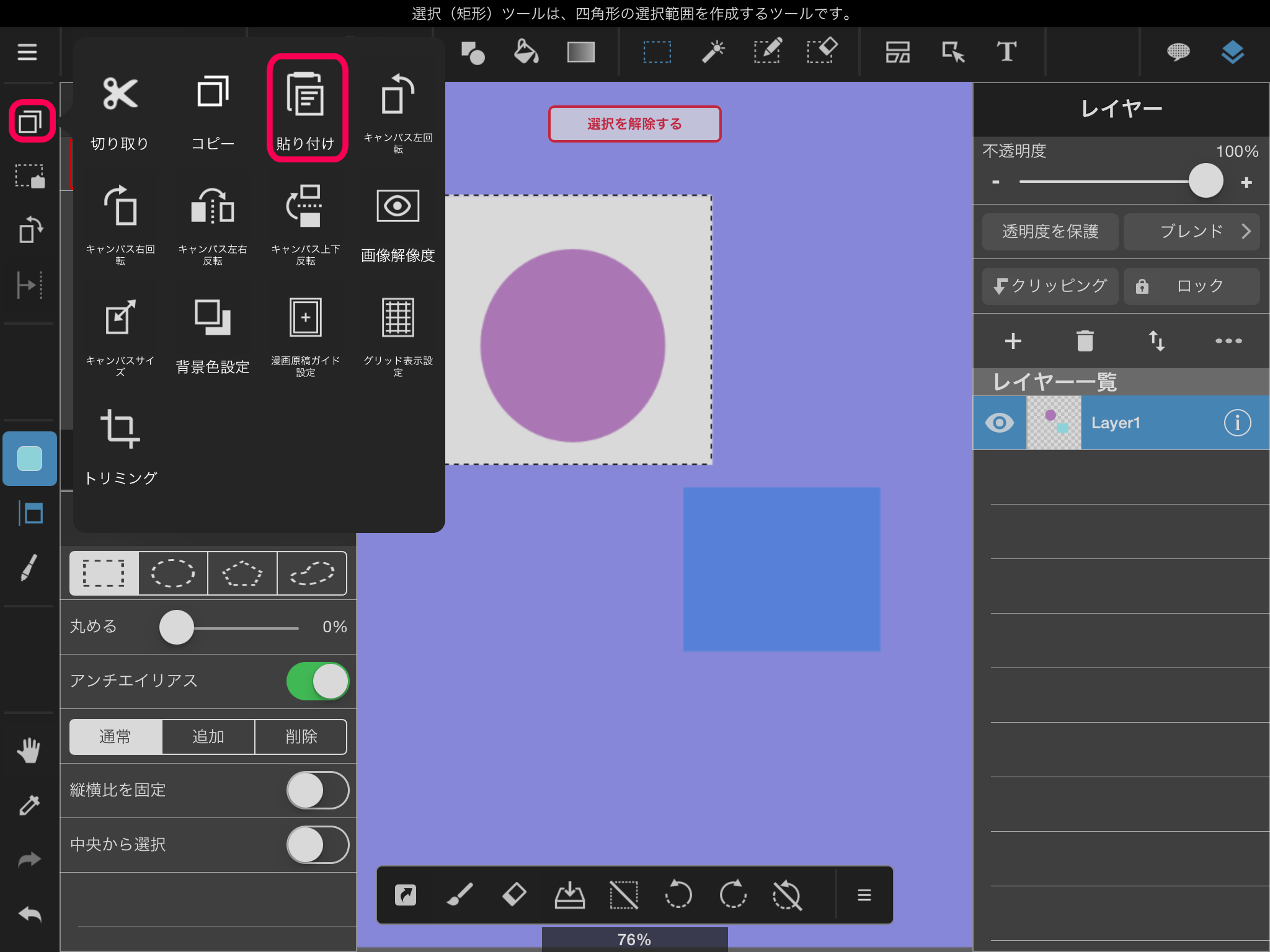Open manga guide settings (漫画原稿ガイド設定)
Image resolution: width=1270 pixels, height=952 pixels.
tap(306, 336)
